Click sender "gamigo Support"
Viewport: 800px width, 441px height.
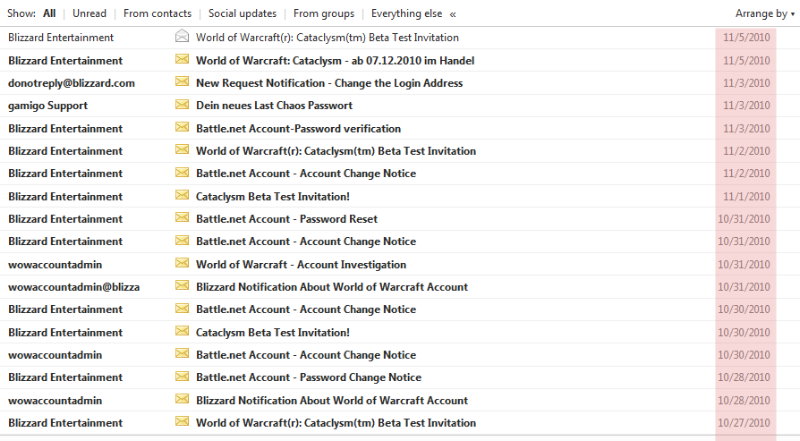(47, 106)
